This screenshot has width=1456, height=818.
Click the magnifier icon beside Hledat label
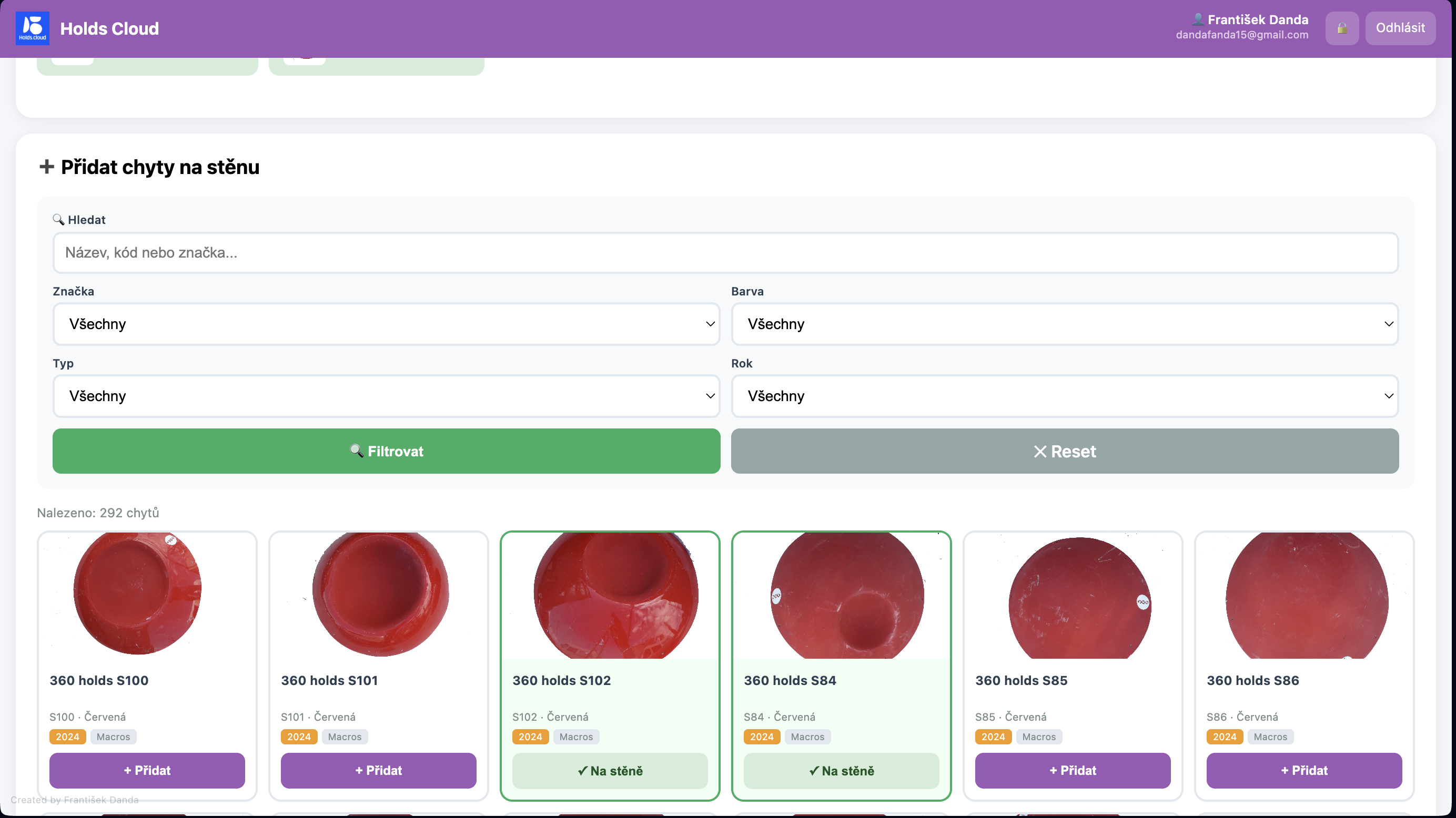pos(58,219)
